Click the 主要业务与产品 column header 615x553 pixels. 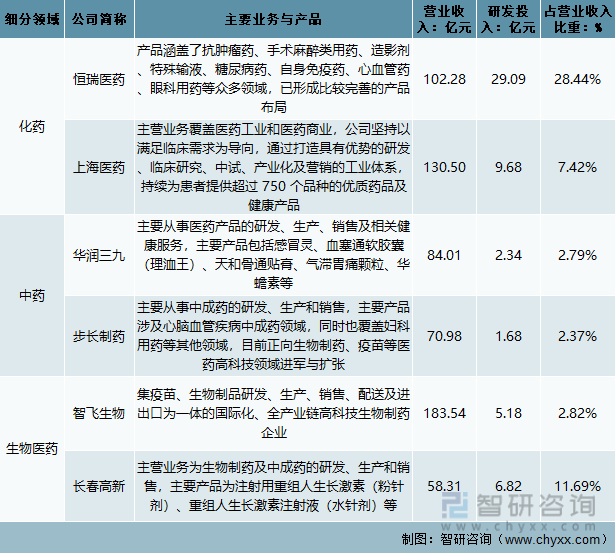pos(273,19)
